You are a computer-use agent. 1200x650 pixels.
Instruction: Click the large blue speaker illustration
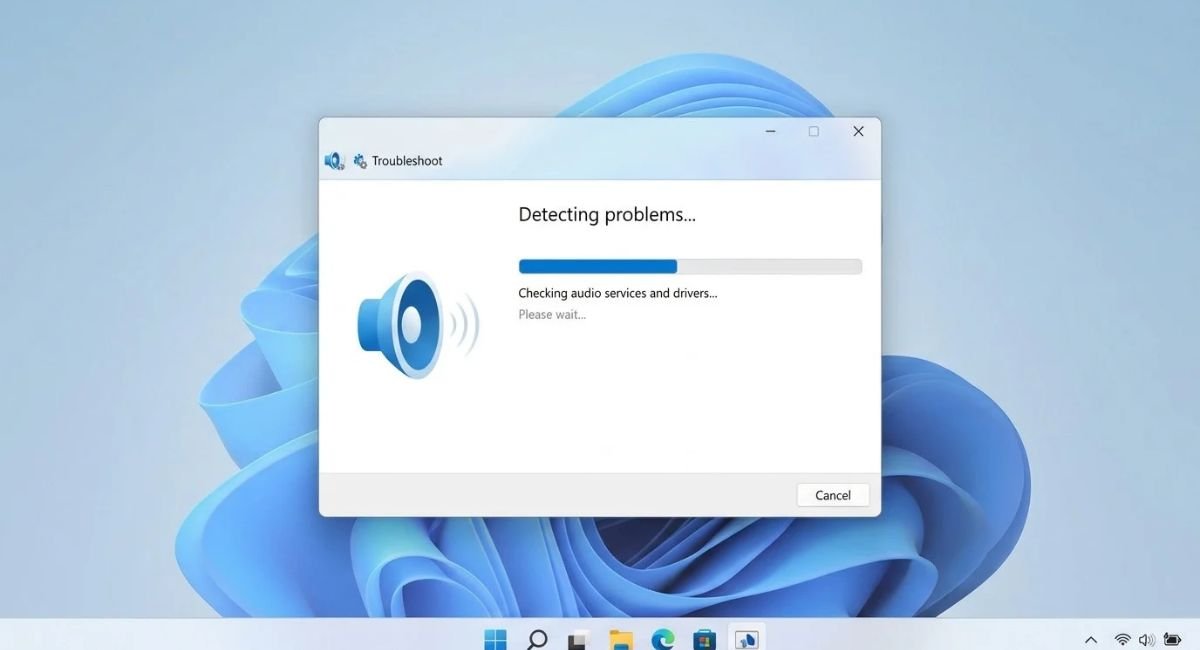pyautogui.click(x=418, y=325)
